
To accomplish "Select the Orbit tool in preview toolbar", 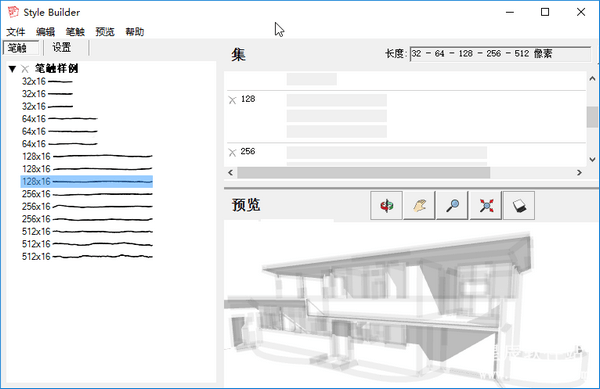I will [386, 205].
